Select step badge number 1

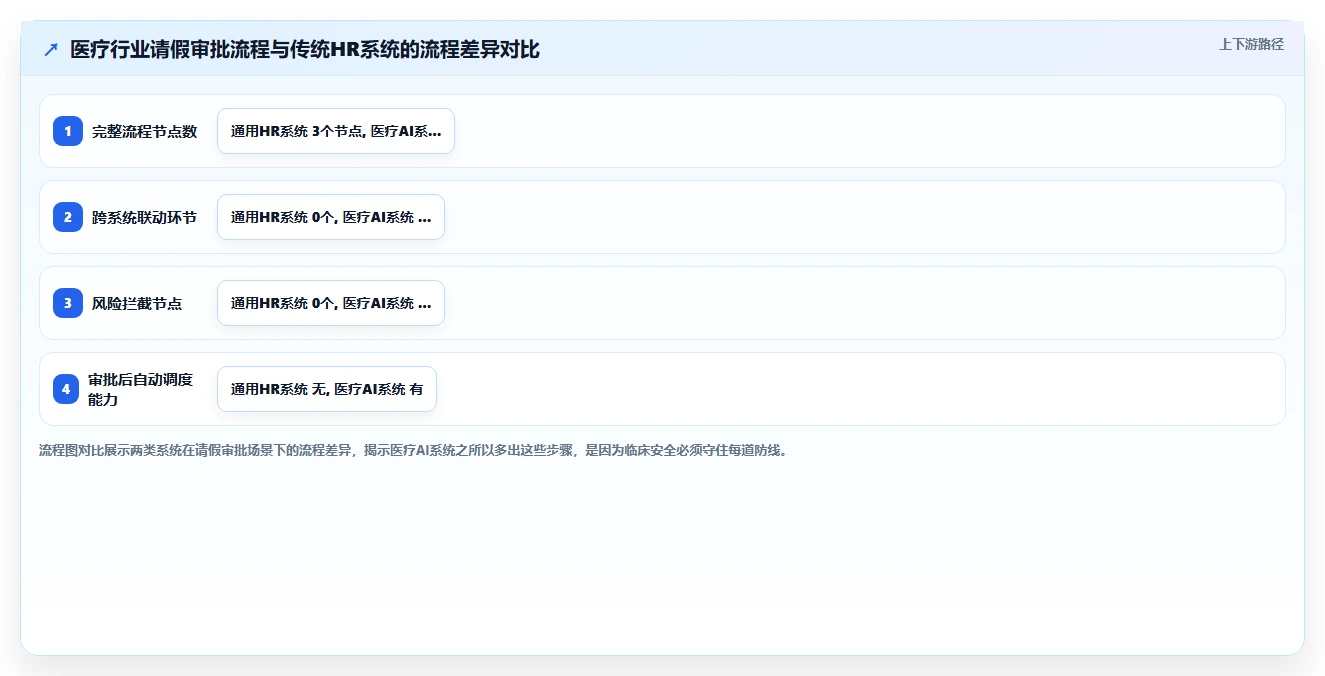tap(68, 131)
